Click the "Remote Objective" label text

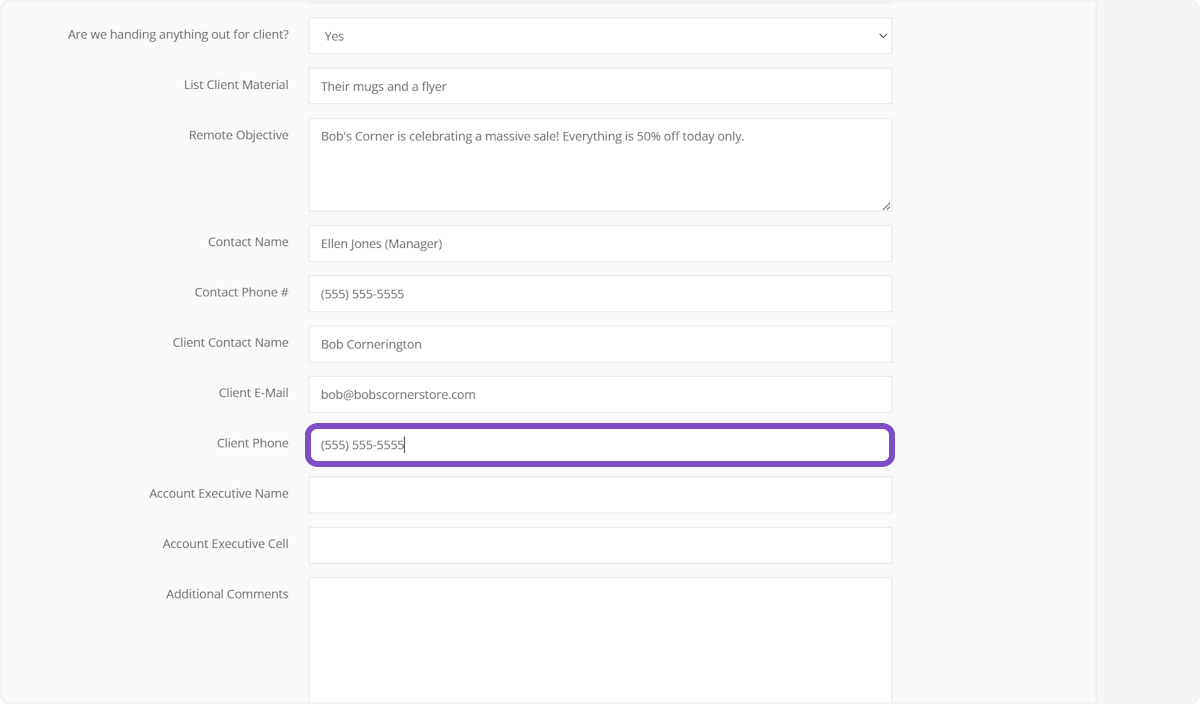tap(238, 135)
